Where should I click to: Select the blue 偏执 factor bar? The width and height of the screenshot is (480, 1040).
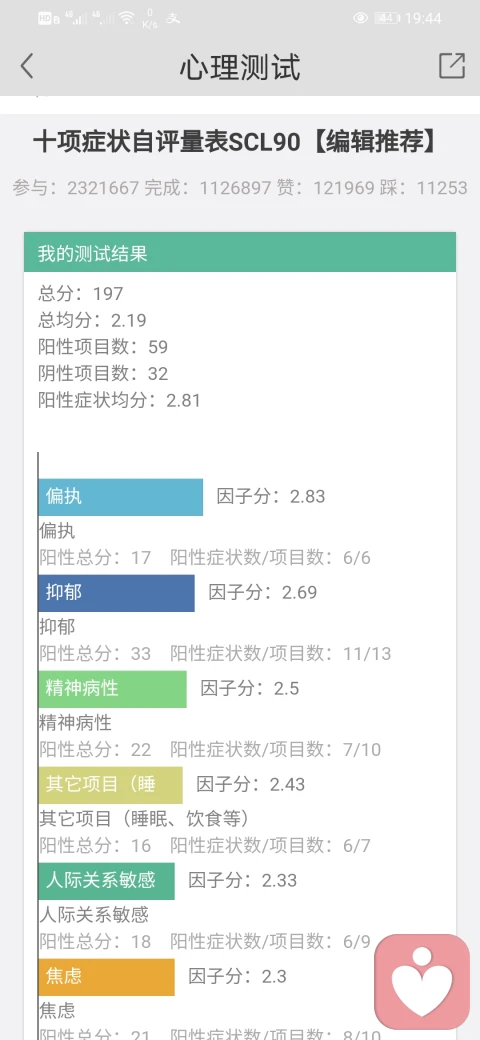point(121,497)
